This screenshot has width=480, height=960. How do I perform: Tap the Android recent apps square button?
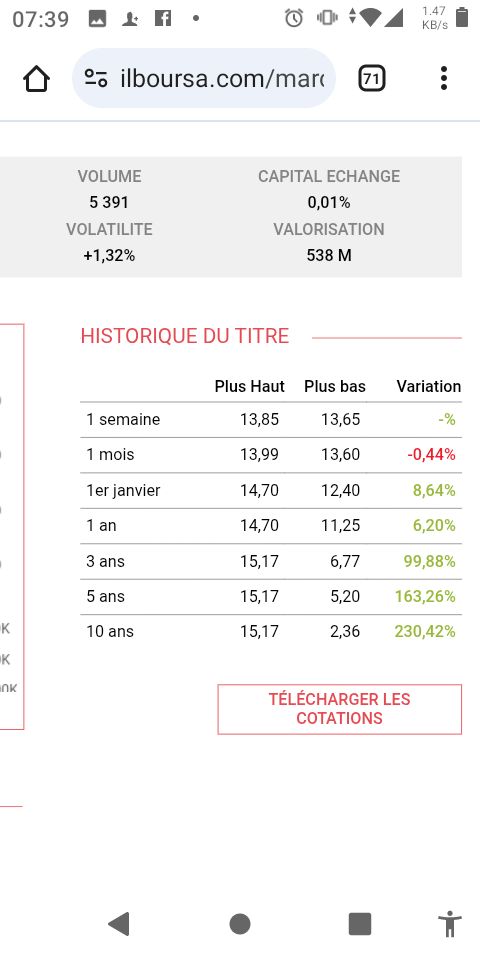(x=360, y=924)
